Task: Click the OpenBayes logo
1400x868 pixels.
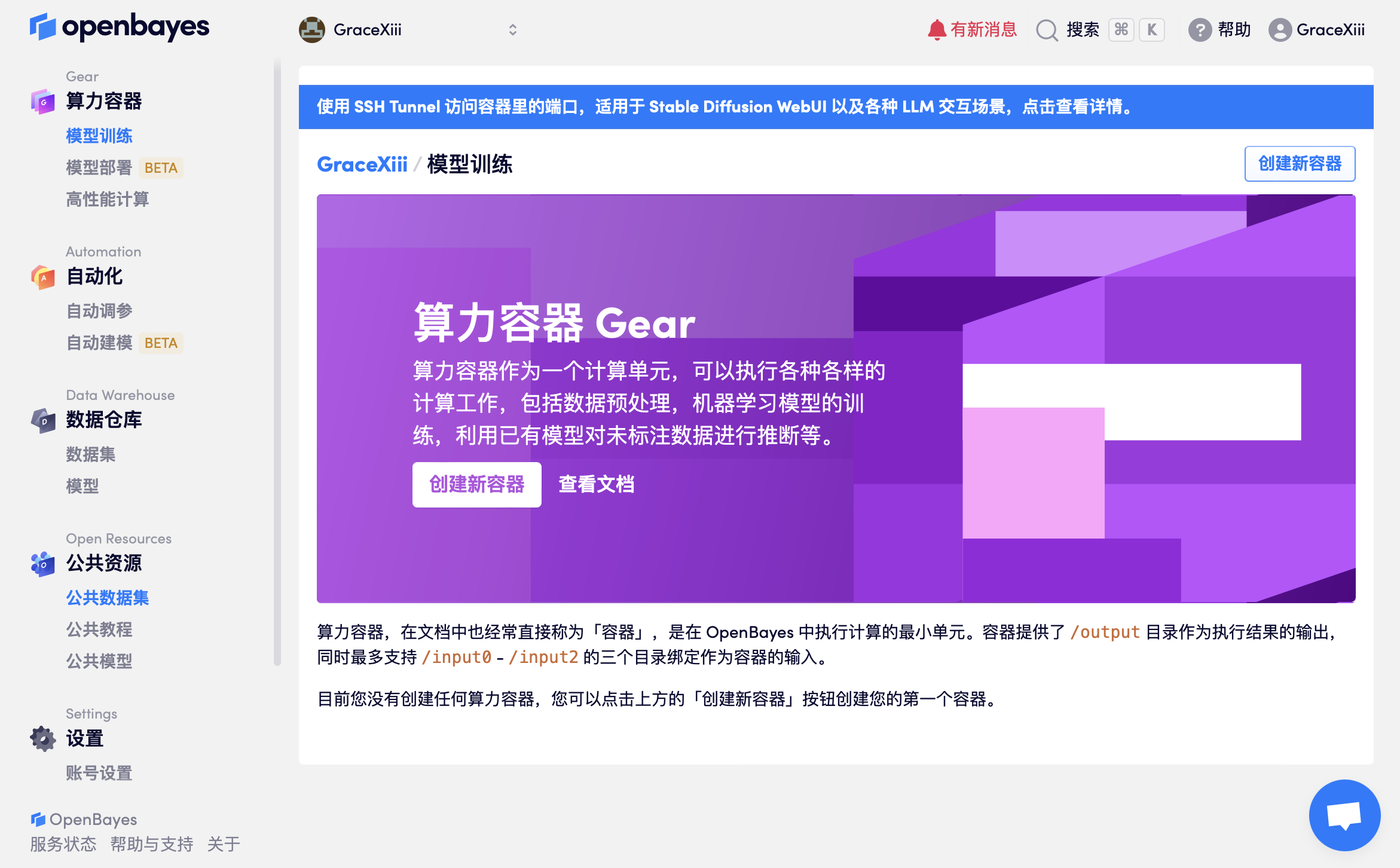Action: pos(120,27)
